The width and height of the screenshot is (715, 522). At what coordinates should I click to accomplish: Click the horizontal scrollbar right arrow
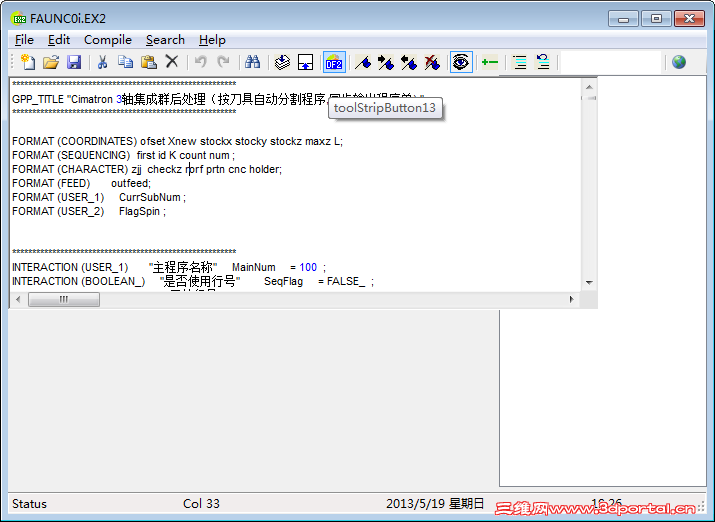pyautogui.click(x=571, y=300)
